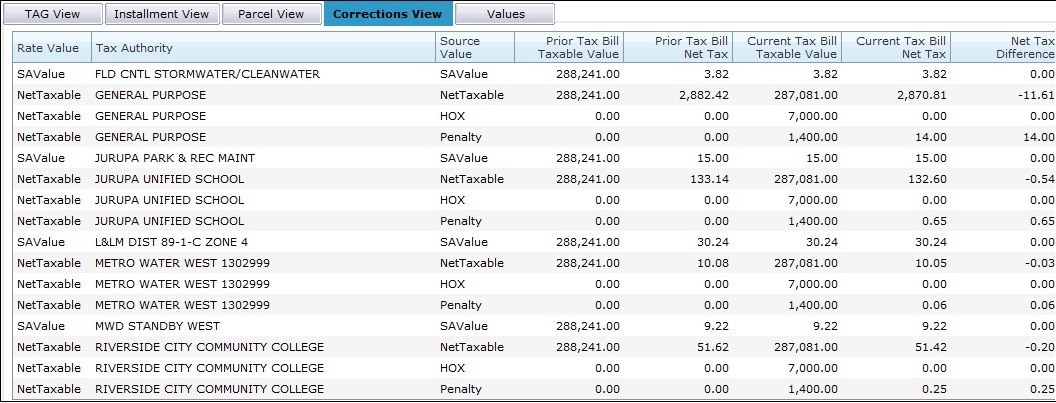
Task: Click 51.42 current net tax value
Action: point(931,347)
